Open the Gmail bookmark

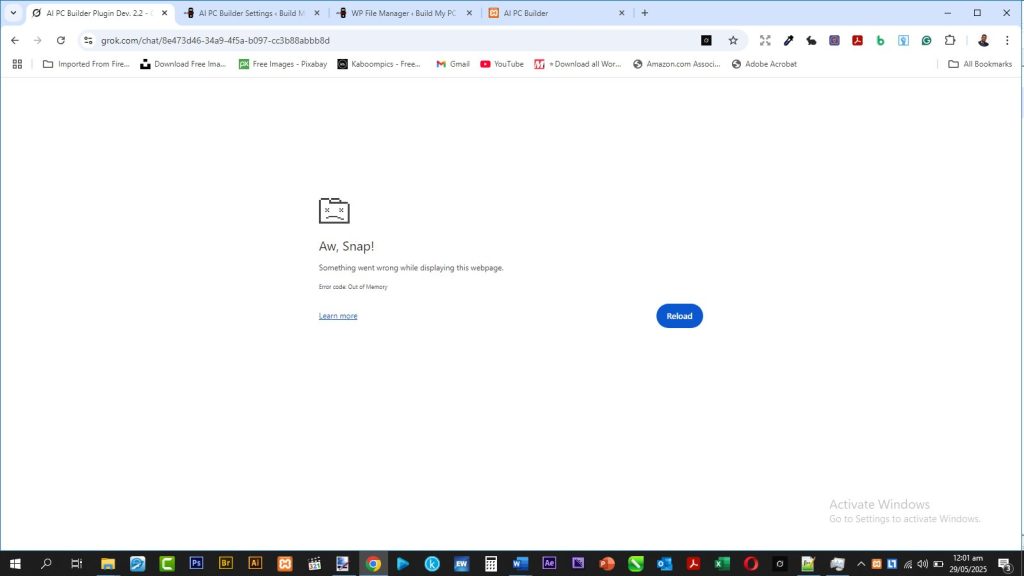click(x=453, y=64)
